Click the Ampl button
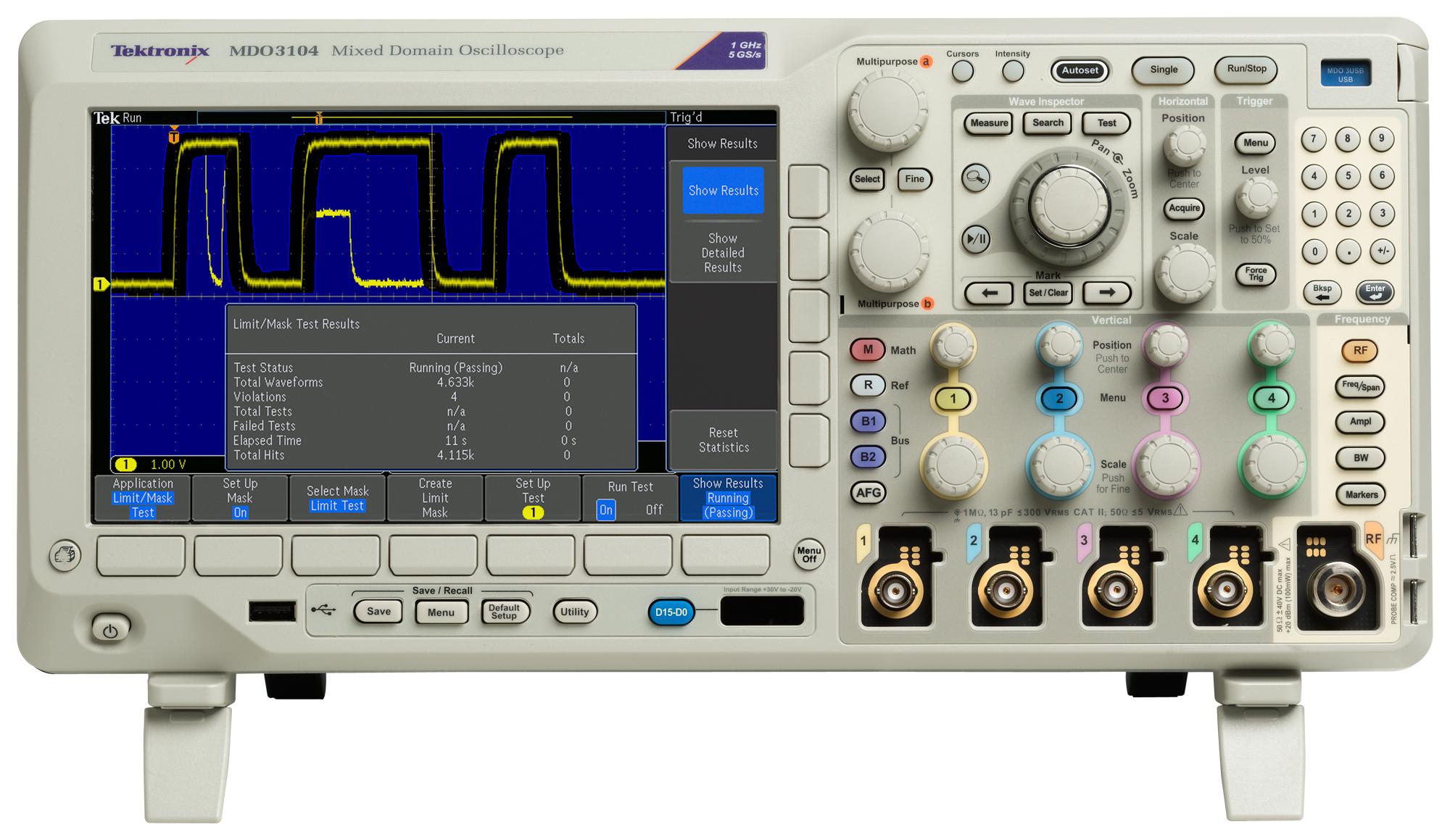1450x840 pixels. coord(1360,422)
